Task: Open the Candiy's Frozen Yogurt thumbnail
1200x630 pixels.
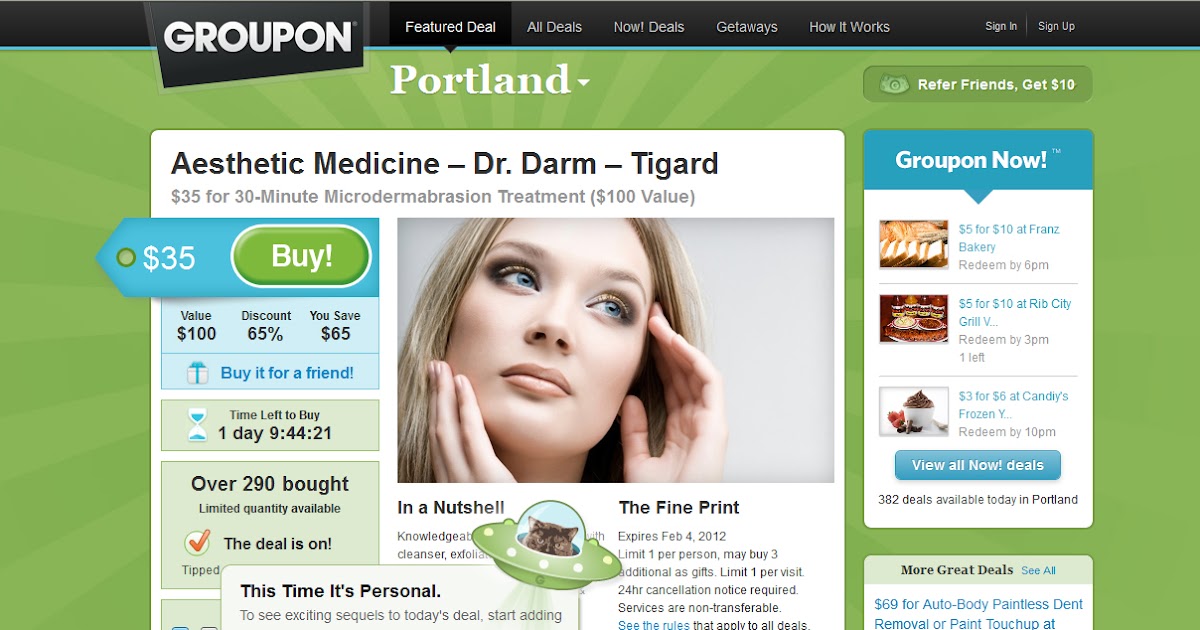Action: click(x=914, y=411)
